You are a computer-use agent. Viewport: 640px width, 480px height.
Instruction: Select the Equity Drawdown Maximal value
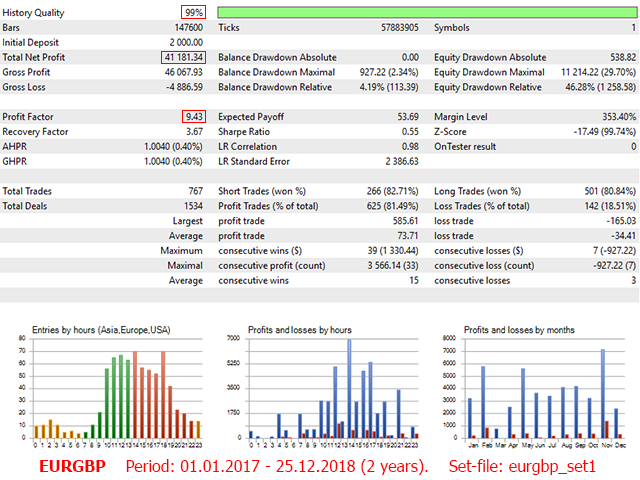[589, 72]
